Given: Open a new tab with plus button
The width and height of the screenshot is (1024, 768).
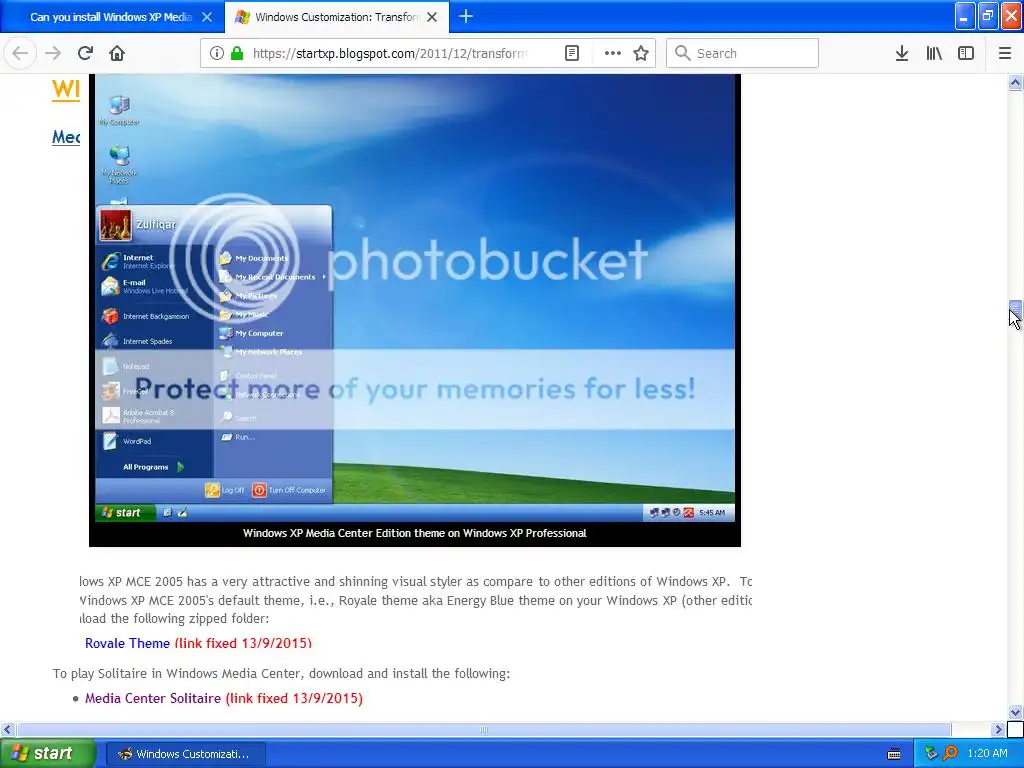Looking at the screenshot, I should (x=466, y=16).
